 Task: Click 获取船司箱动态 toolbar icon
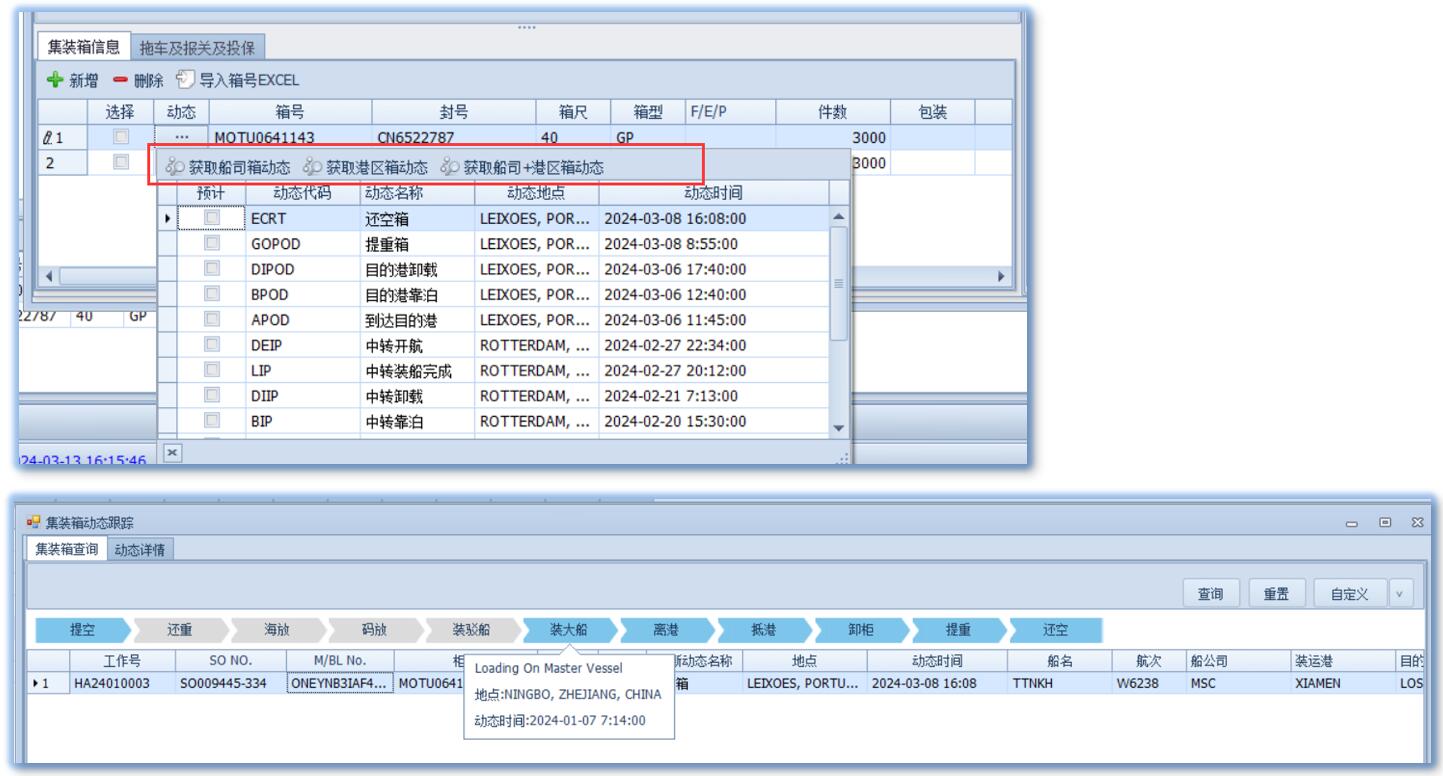coord(175,168)
